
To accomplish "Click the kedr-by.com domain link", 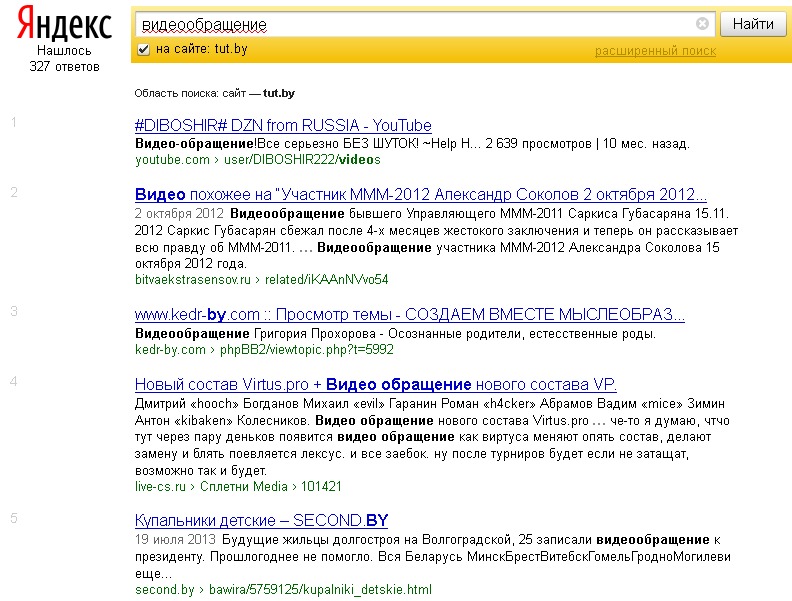I will (x=170, y=349).
